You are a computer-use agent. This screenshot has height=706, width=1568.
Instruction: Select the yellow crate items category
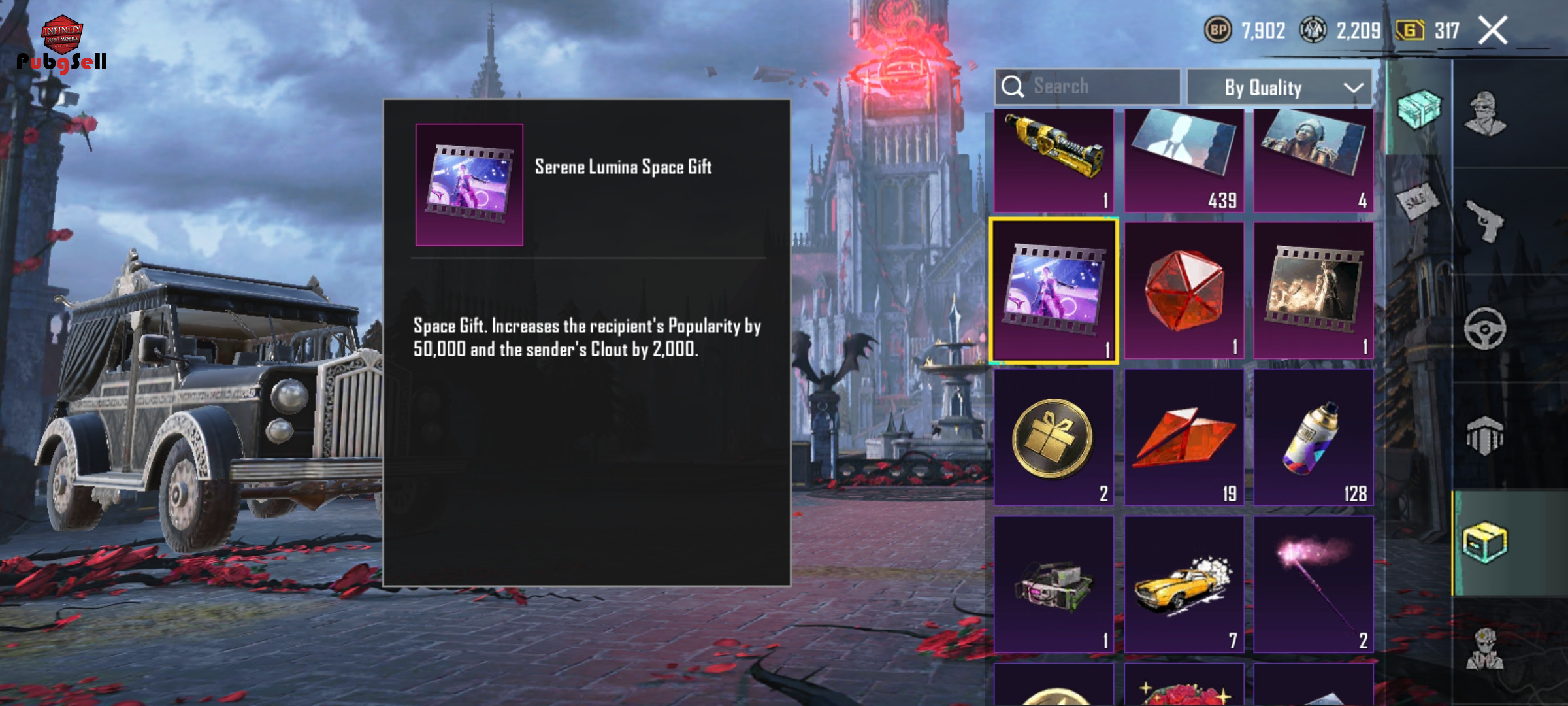(x=1485, y=542)
